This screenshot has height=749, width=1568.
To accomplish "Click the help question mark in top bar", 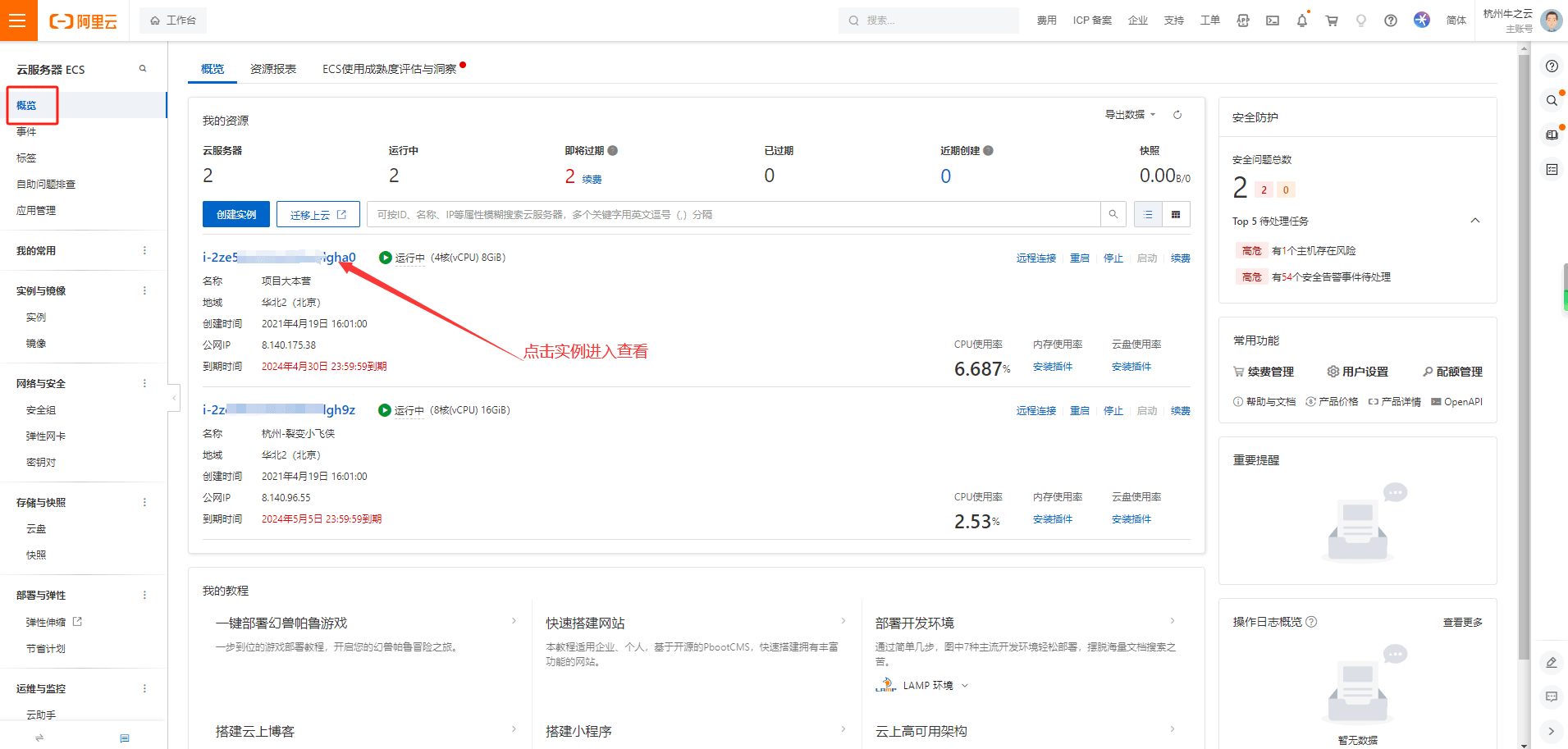I will click(x=1390, y=21).
